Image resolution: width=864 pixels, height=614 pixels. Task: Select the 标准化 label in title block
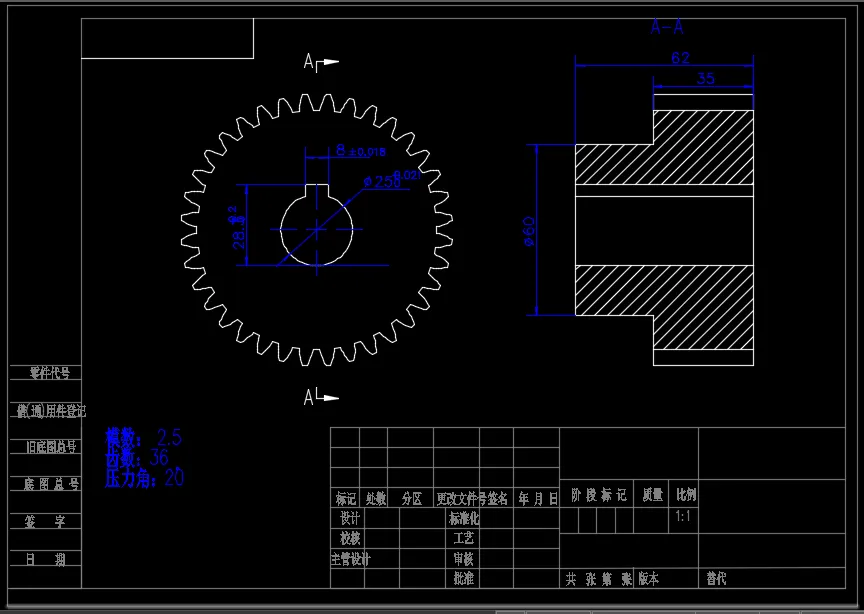click(x=463, y=518)
